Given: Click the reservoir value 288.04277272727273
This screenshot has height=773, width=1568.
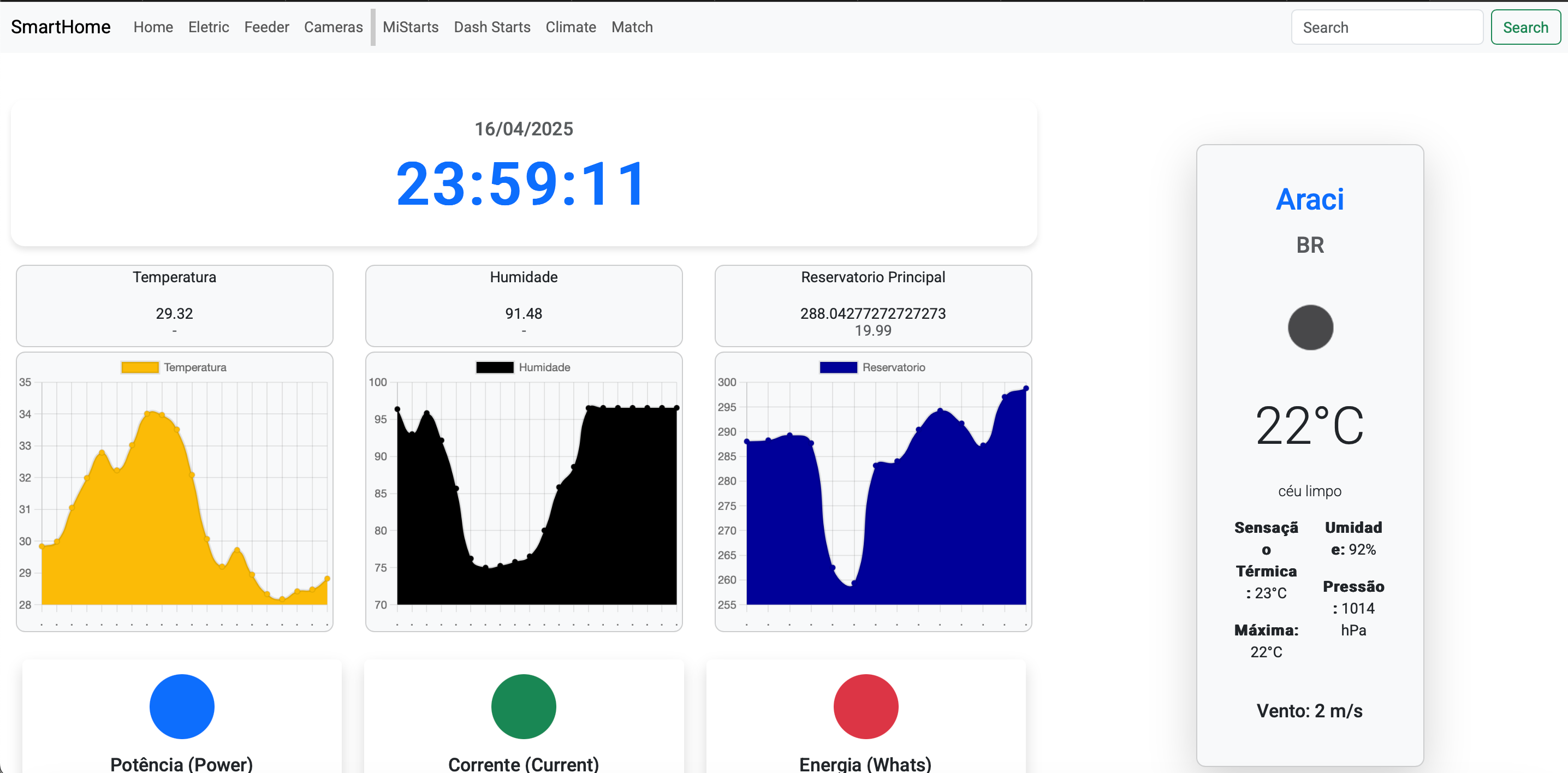Looking at the screenshot, I should pyautogui.click(x=873, y=313).
